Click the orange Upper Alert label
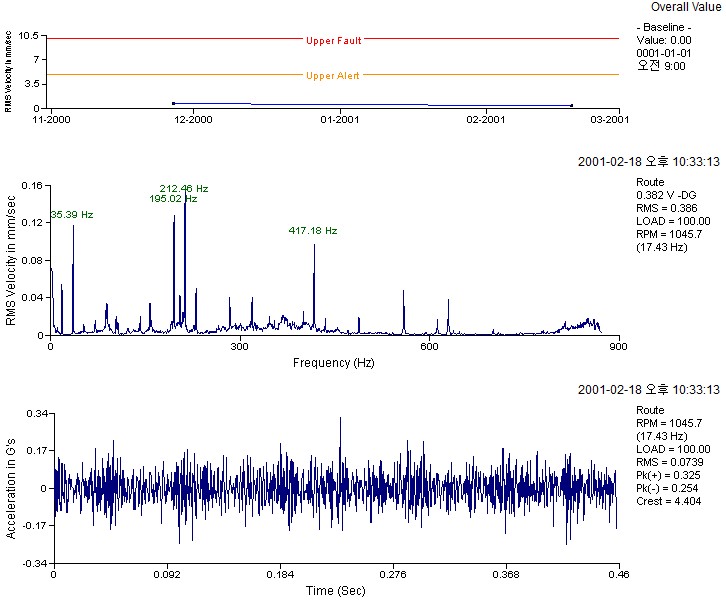726x605 pixels. [x=333, y=76]
